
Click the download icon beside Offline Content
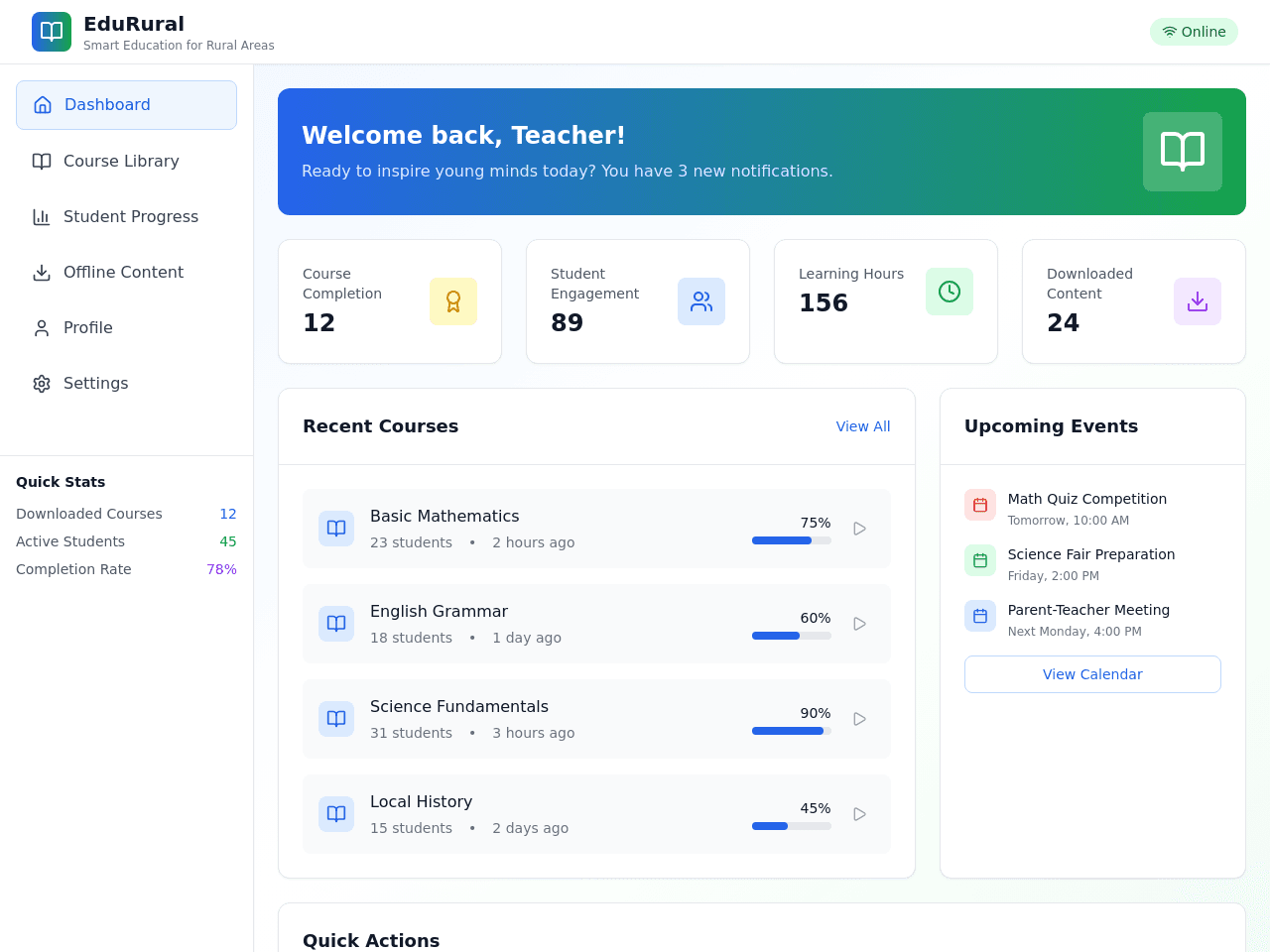(x=42, y=273)
